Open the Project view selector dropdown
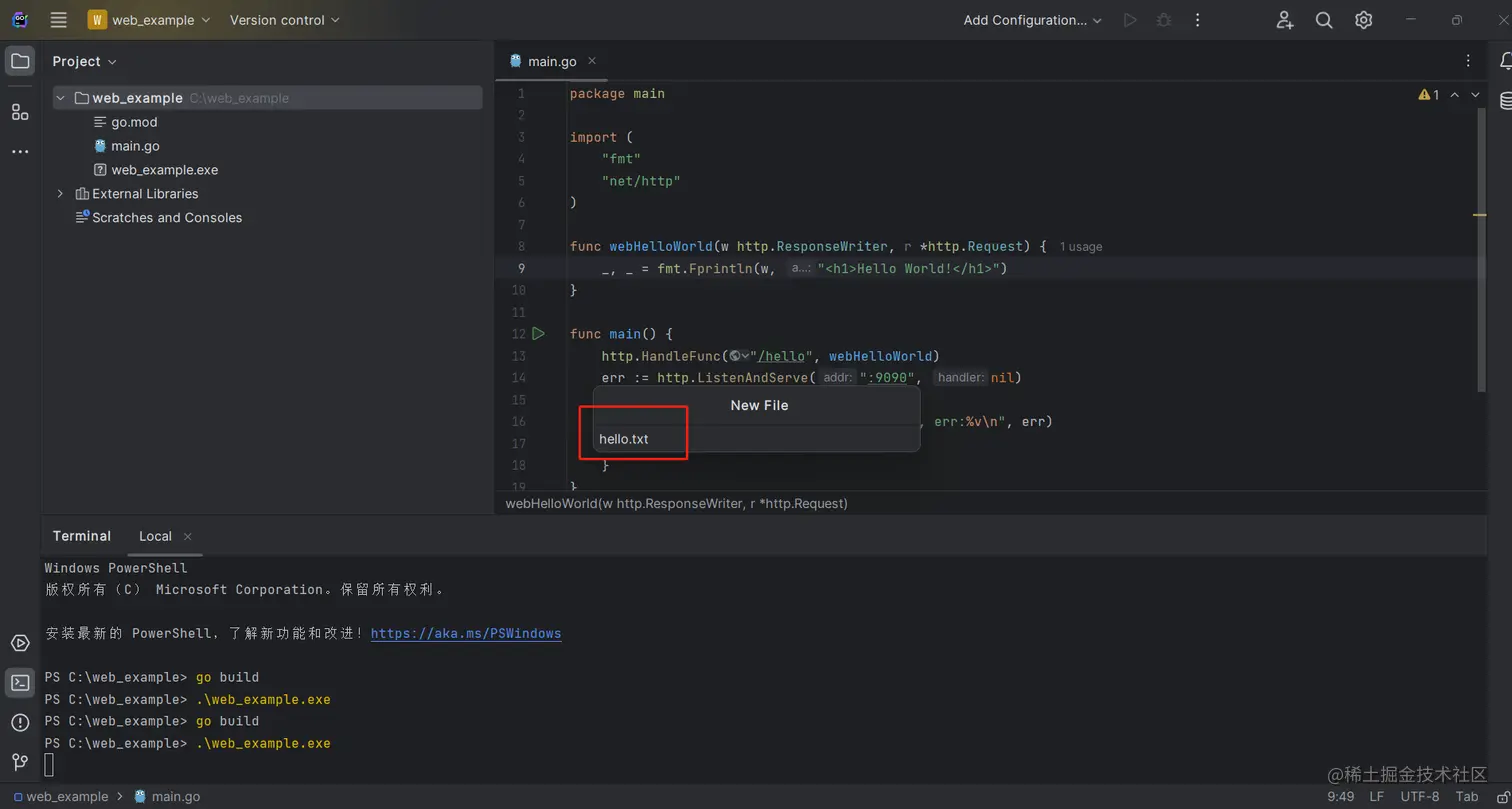 point(85,61)
